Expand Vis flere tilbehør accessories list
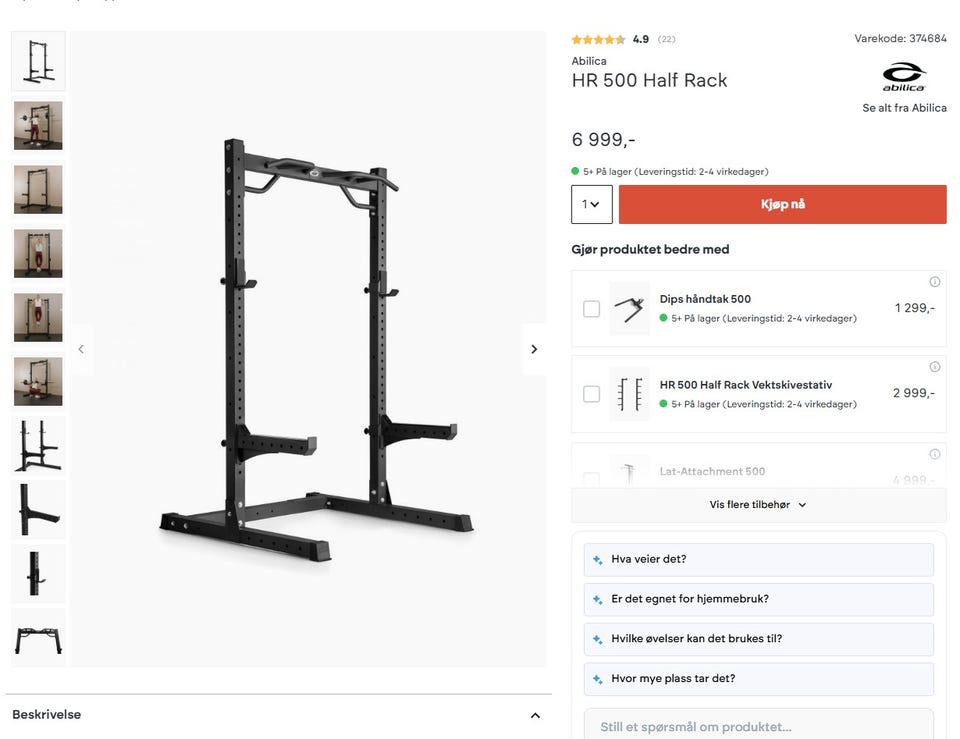Image resolution: width=960 pixels, height=739 pixels. [x=759, y=505]
